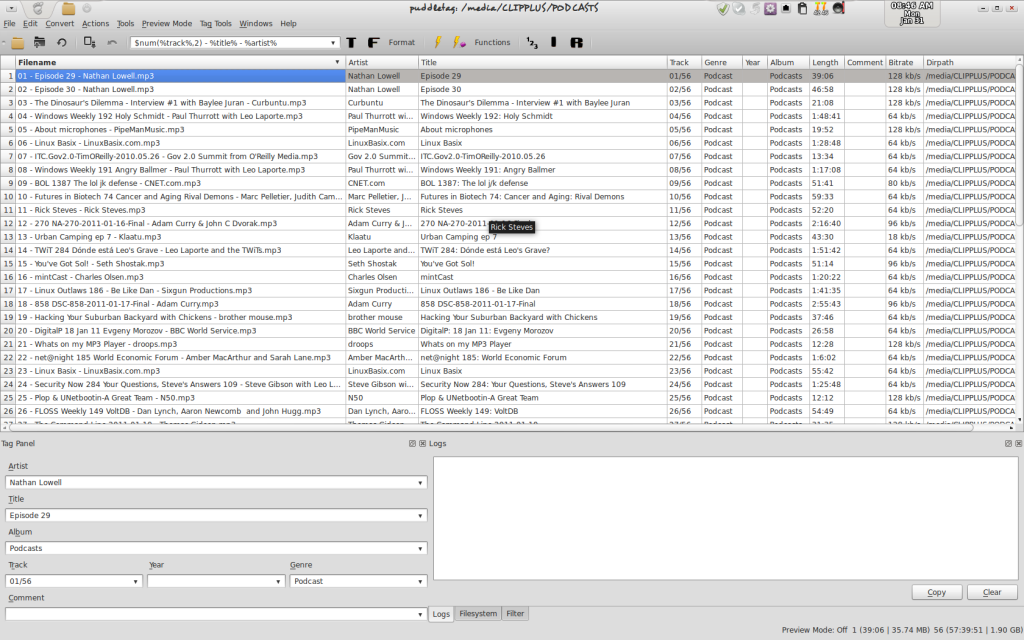Click the open folder toolbar icon

tap(17, 43)
